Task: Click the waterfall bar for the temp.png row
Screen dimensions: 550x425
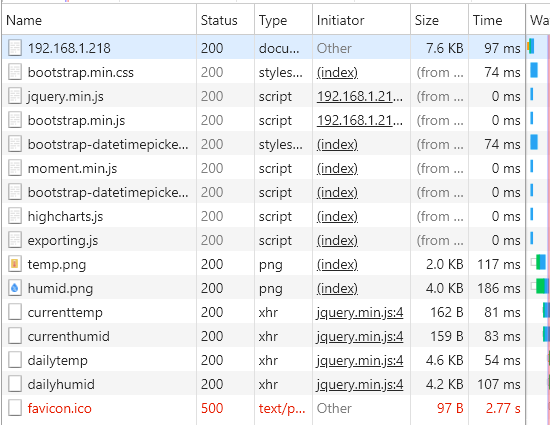Action: click(541, 262)
